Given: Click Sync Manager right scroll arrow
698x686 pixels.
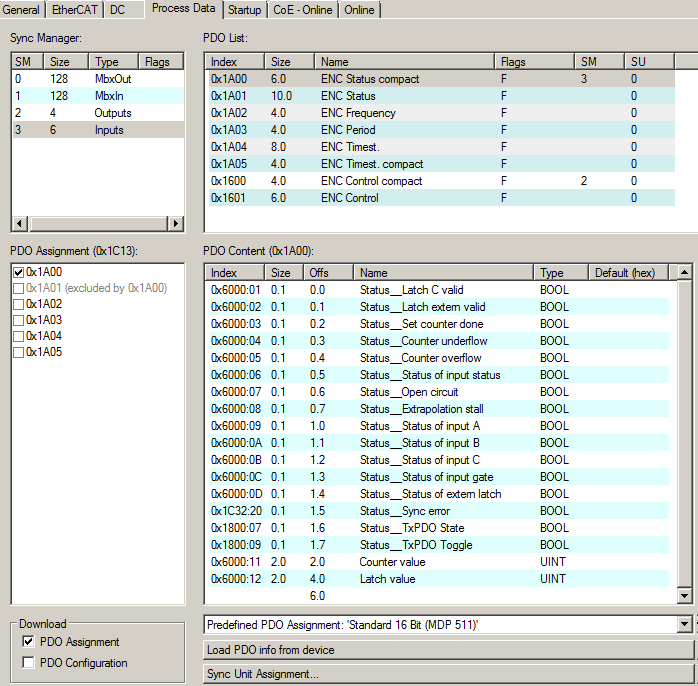Looking at the screenshot, I should 175,223.
